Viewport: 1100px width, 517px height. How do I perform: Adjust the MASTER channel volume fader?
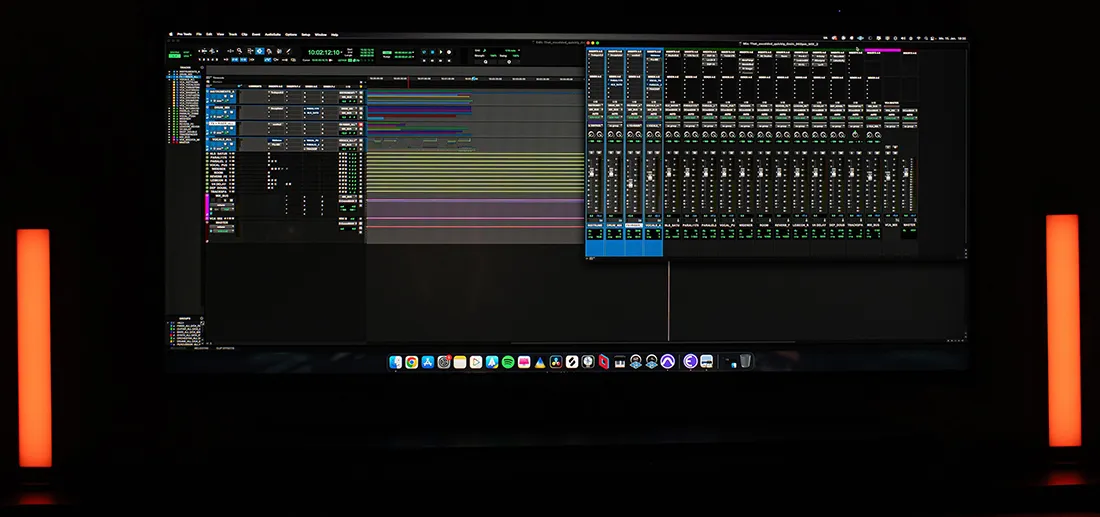pyautogui.click(x=906, y=172)
